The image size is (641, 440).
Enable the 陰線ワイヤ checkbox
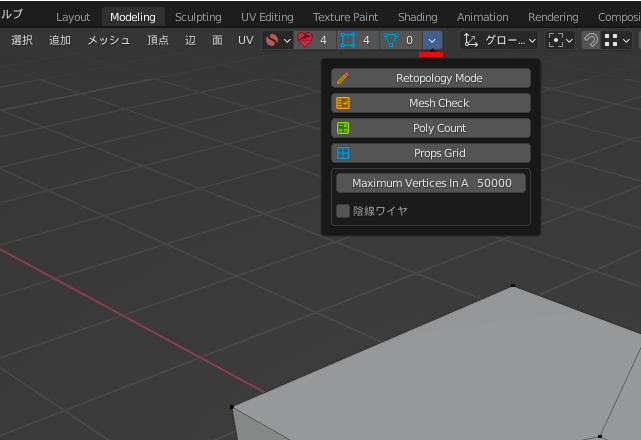point(343,211)
